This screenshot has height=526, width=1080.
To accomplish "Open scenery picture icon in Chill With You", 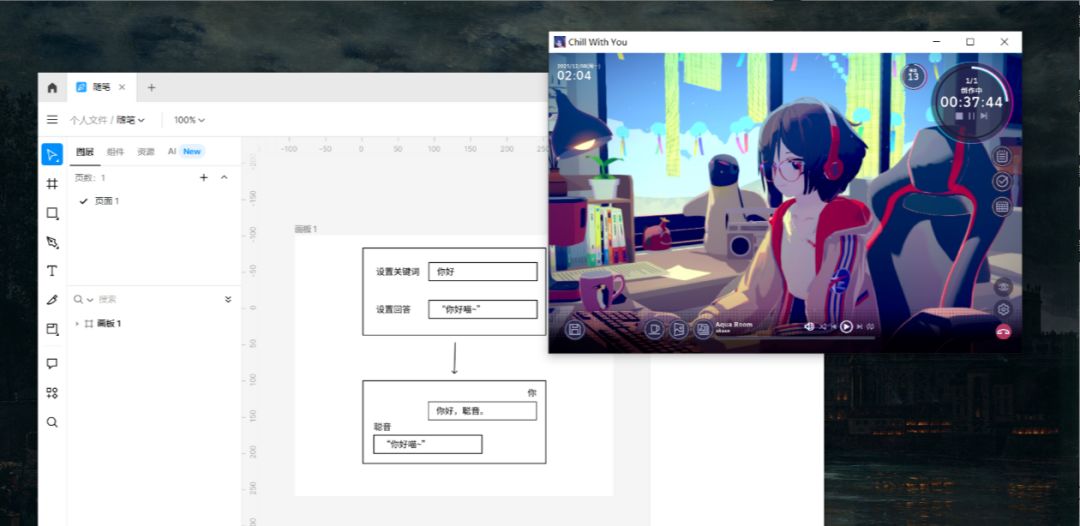I will click(x=678, y=330).
